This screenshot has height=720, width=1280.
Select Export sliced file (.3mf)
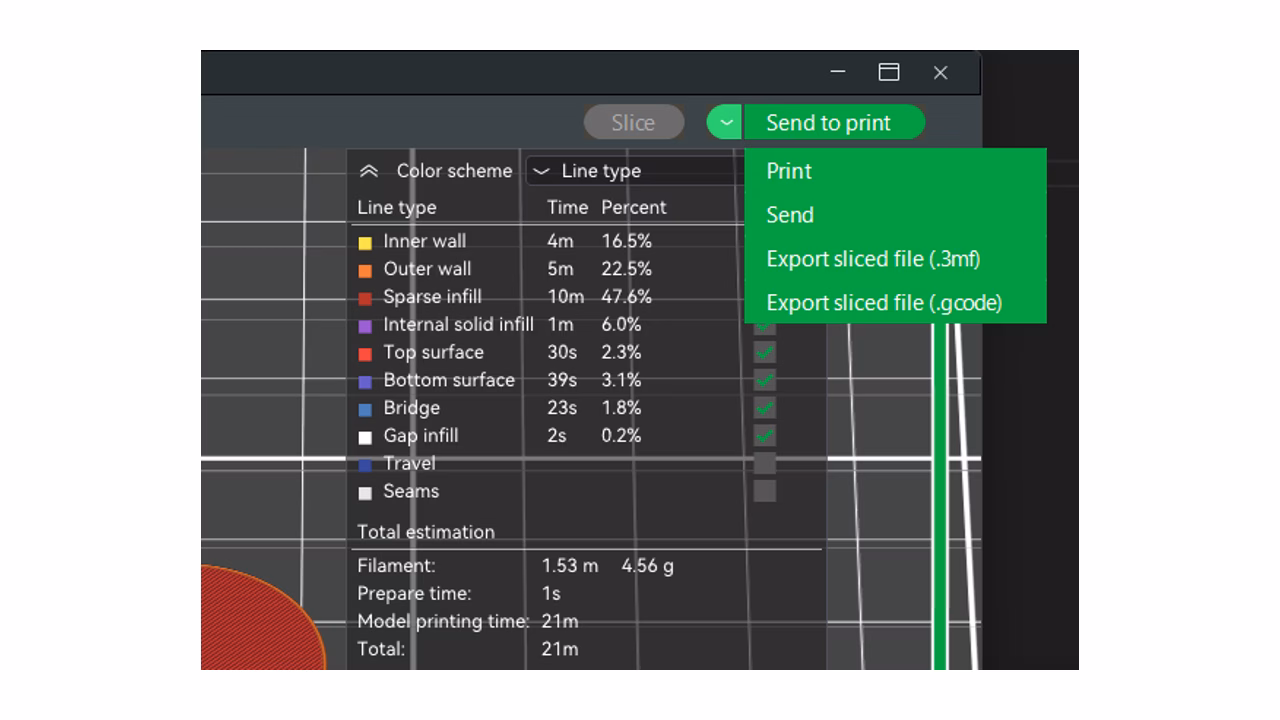pyautogui.click(x=895, y=259)
